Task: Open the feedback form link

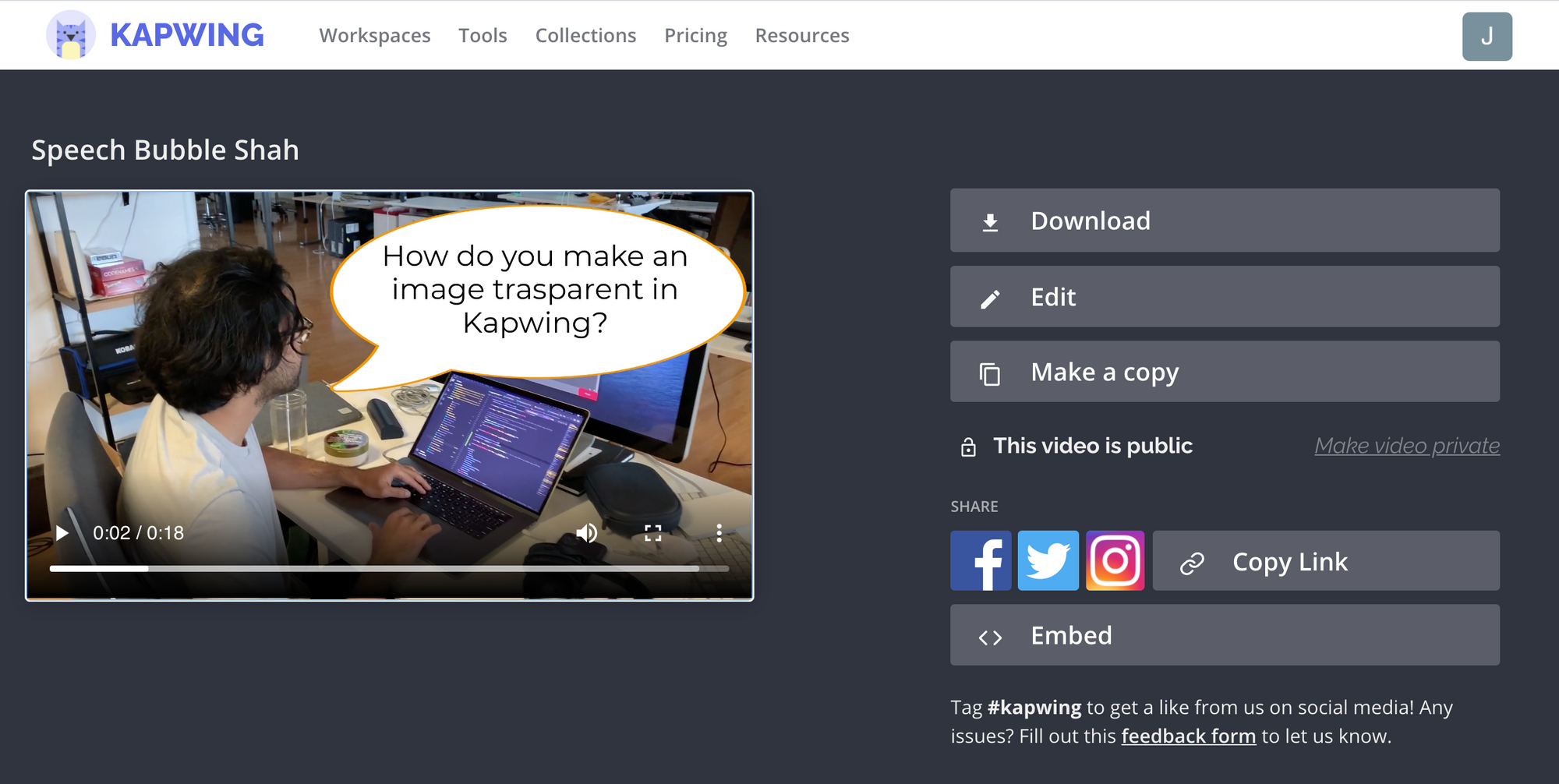Action: tap(1188, 736)
